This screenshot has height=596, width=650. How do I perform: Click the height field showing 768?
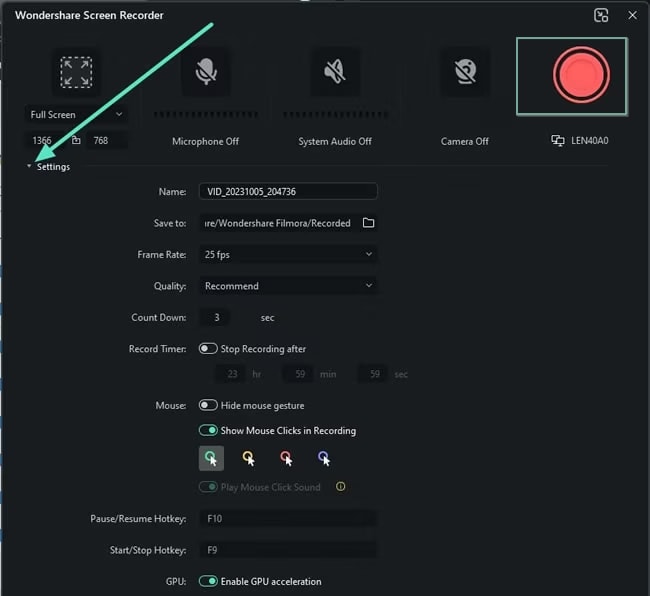pyautogui.click(x=107, y=141)
